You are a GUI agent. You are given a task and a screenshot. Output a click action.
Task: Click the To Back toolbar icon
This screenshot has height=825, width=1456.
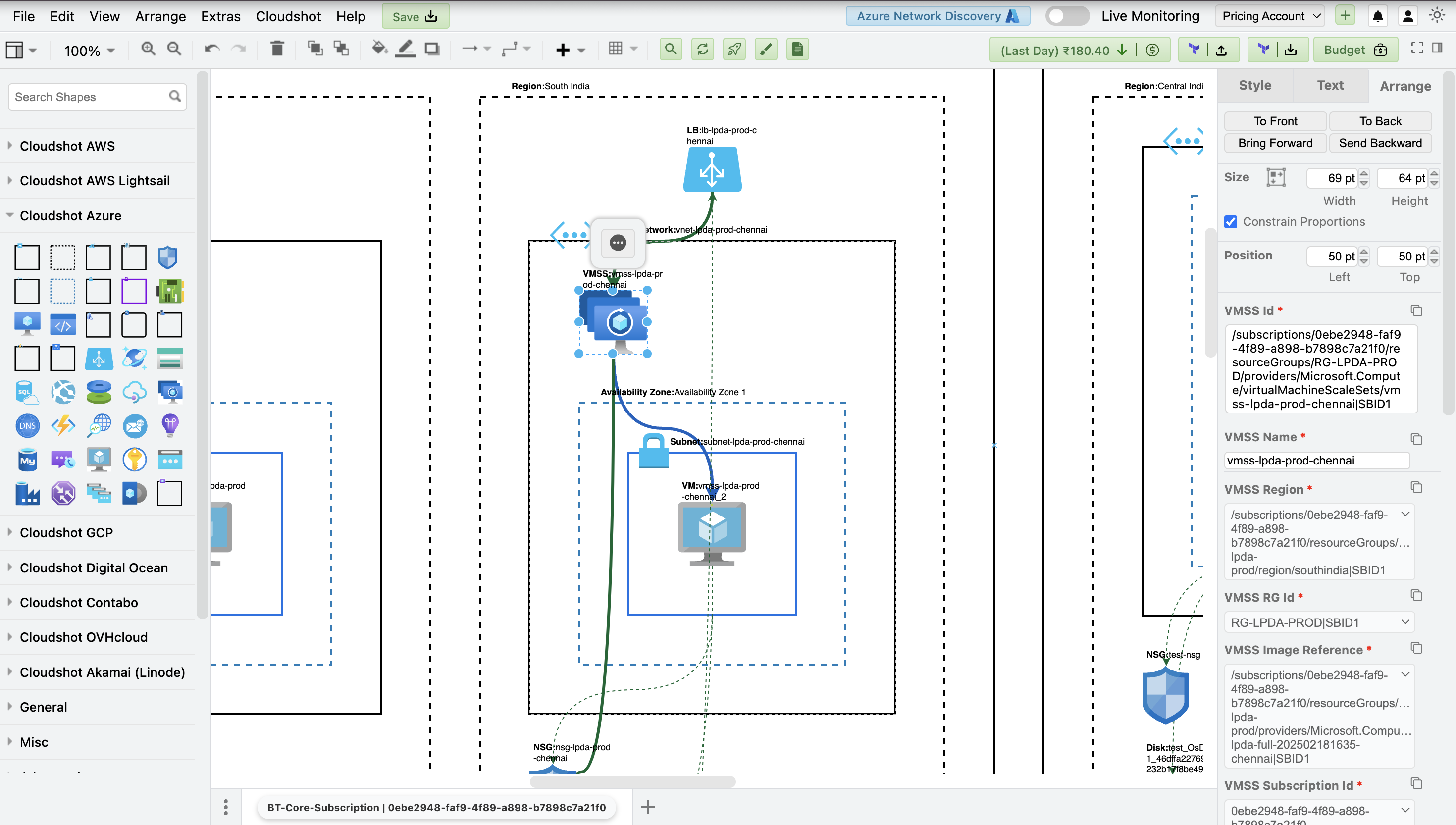(x=341, y=50)
